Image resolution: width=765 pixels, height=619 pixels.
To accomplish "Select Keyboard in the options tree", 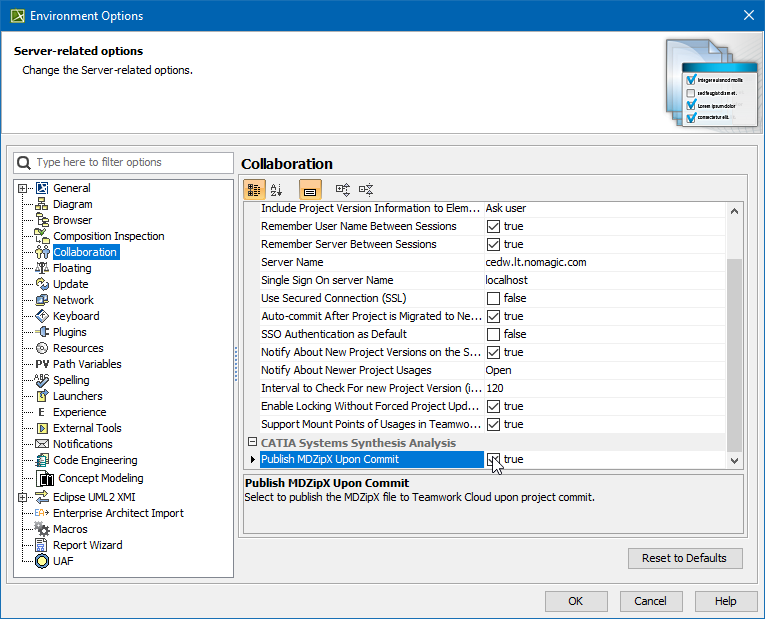I will click(76, 316).
